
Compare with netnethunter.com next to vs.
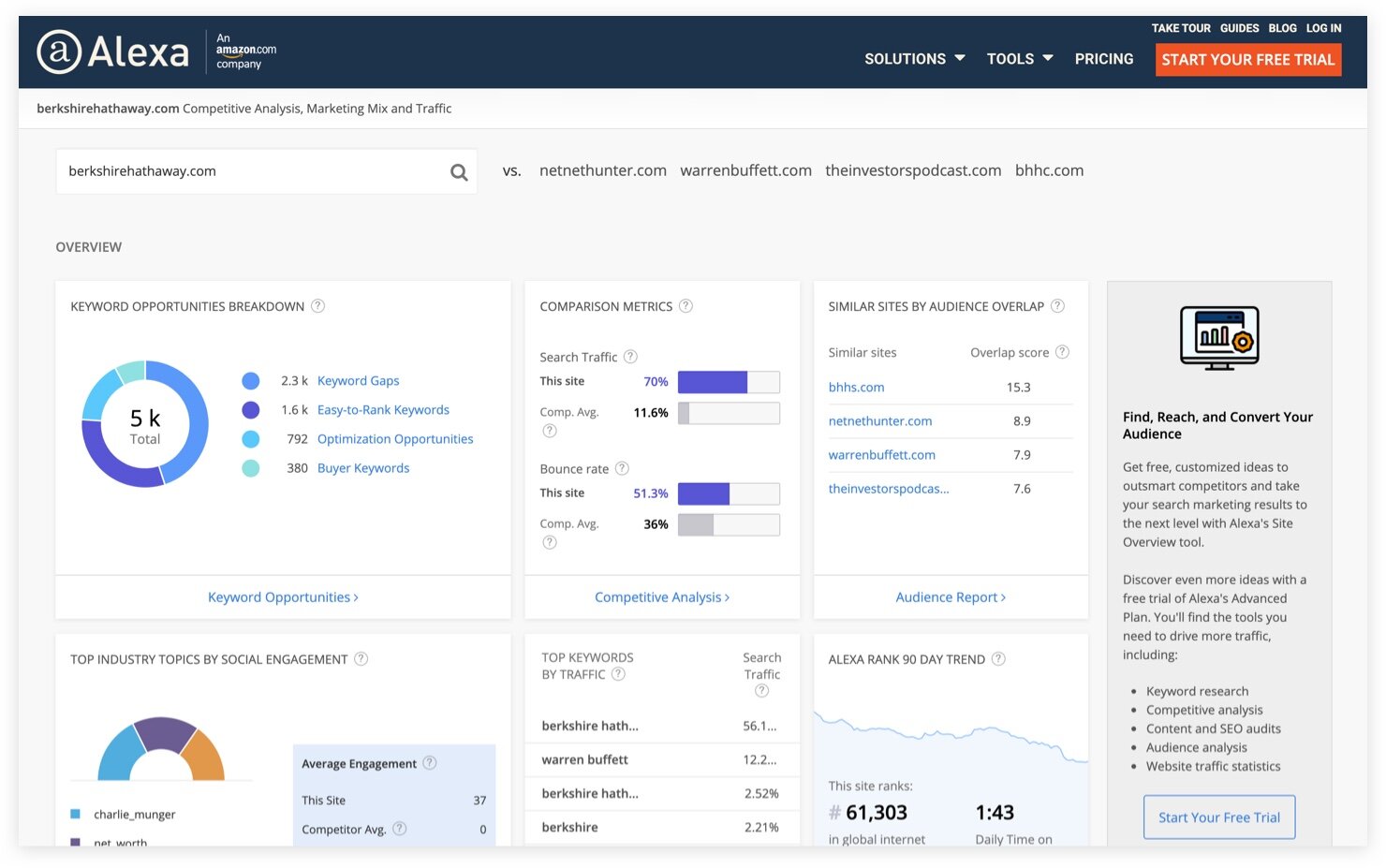point(603,170)
